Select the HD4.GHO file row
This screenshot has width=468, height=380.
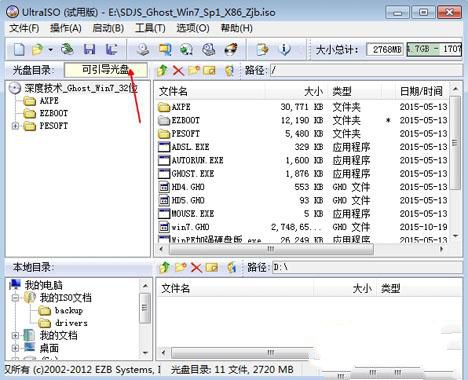[302, 187]
